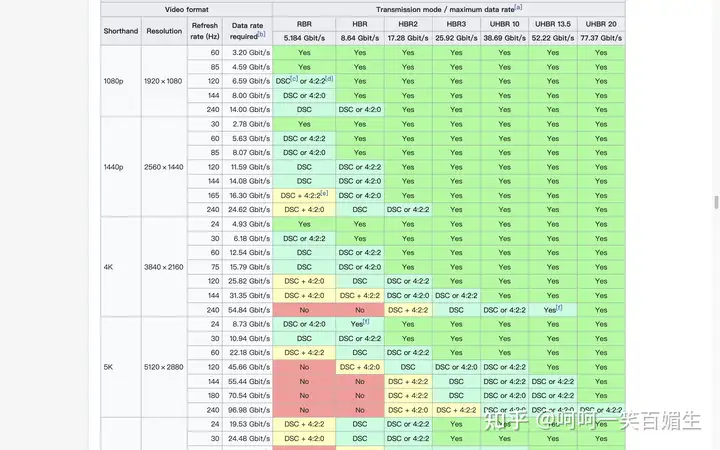Click the 2560 × 1440 resolution cell
The image size is (720, 450).
pos(164,166)
